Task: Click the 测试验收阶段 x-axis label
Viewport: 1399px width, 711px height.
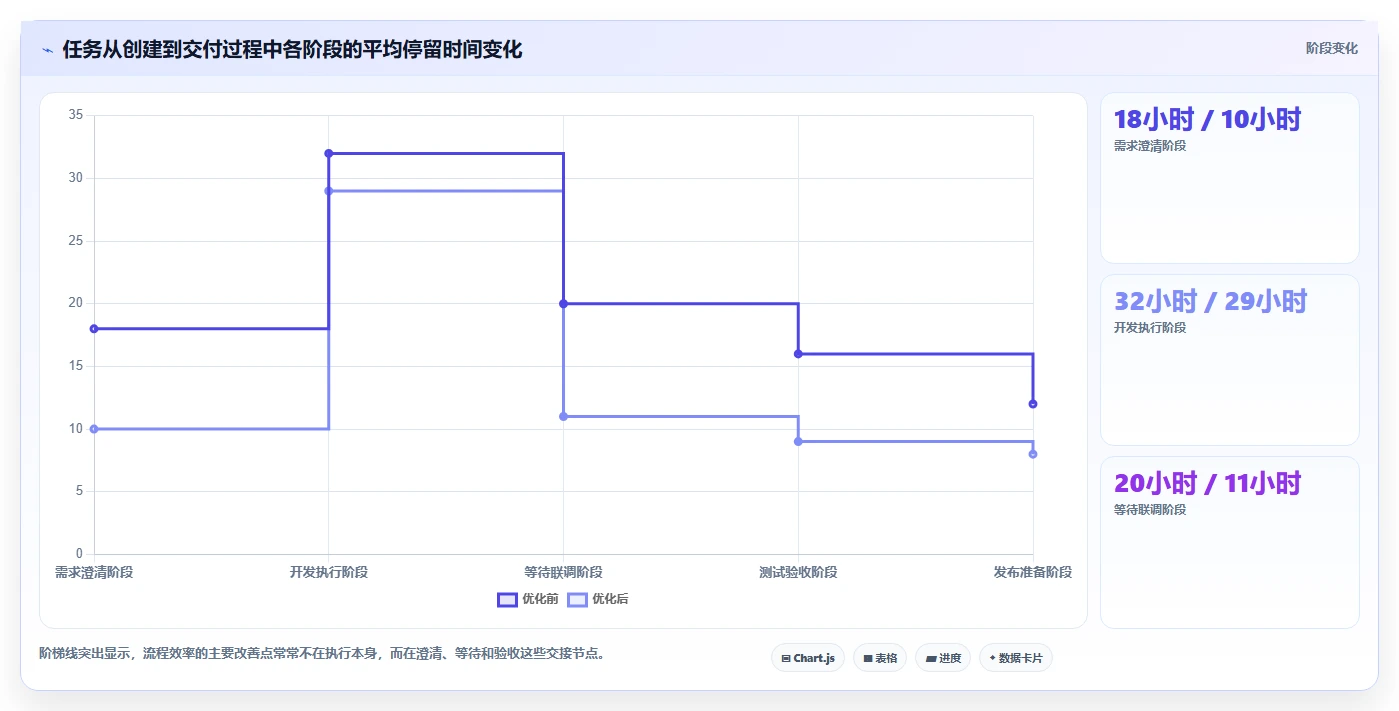Action: 798,572
